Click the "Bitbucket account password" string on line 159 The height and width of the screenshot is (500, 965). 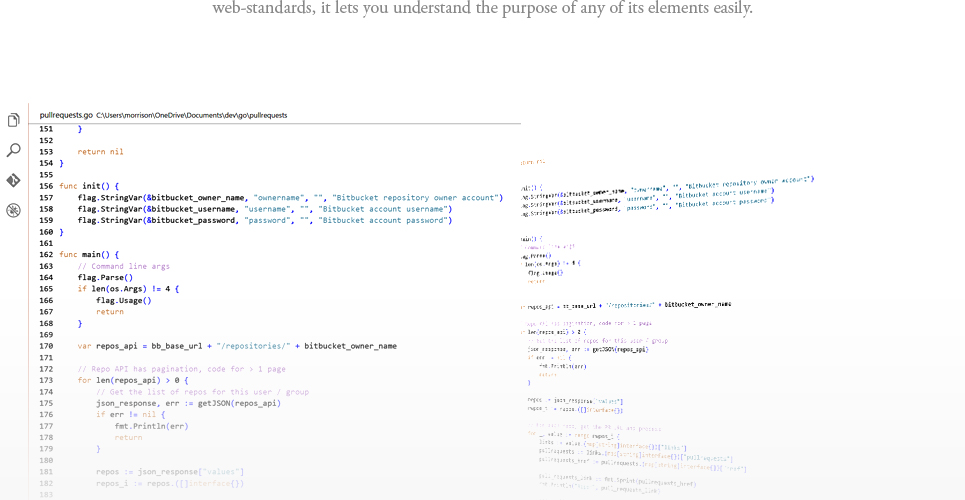point(383,220)
